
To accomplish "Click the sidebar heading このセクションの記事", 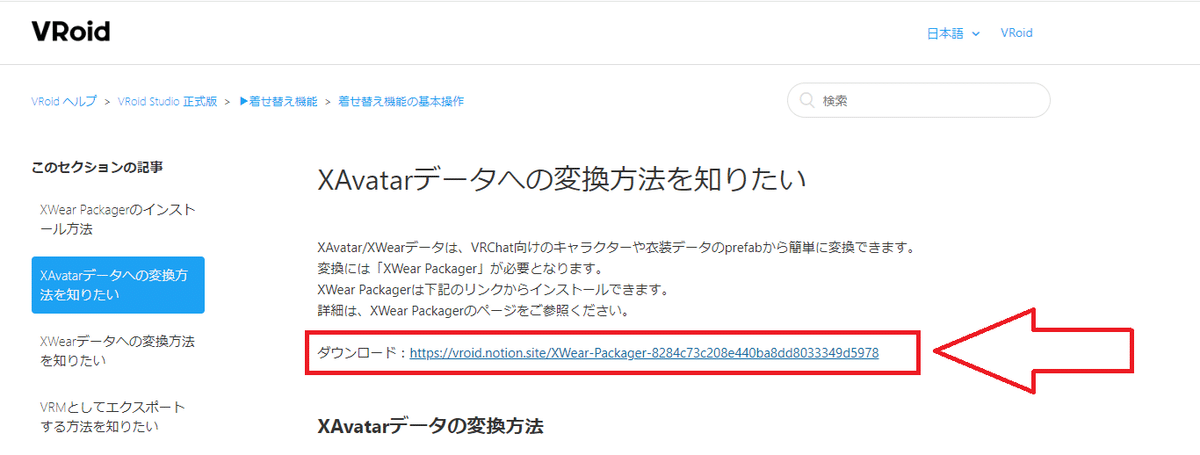I will coord(97,167).
